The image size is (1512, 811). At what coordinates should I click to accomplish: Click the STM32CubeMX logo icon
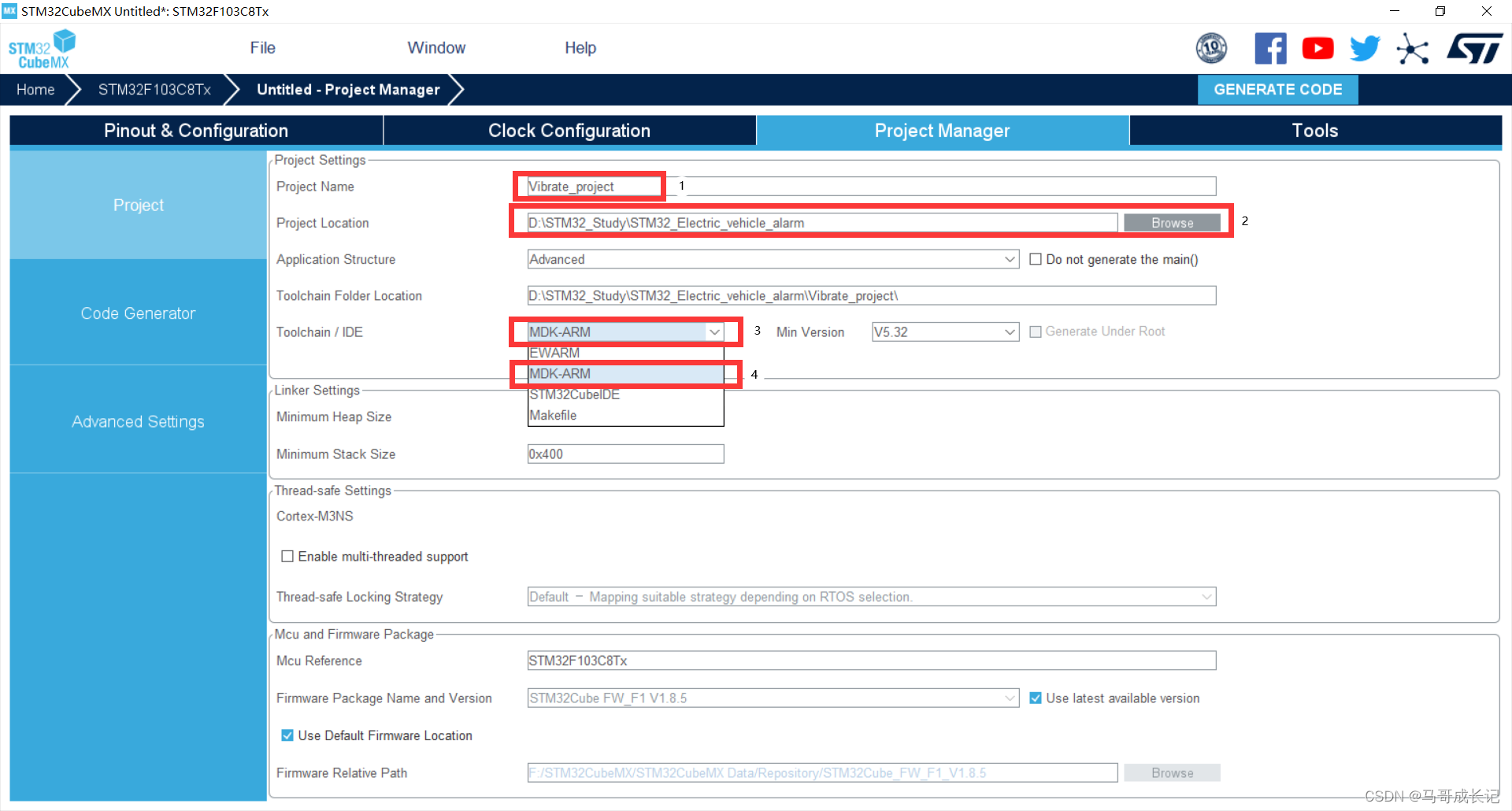pyautogui.click(x=42, y=49)
